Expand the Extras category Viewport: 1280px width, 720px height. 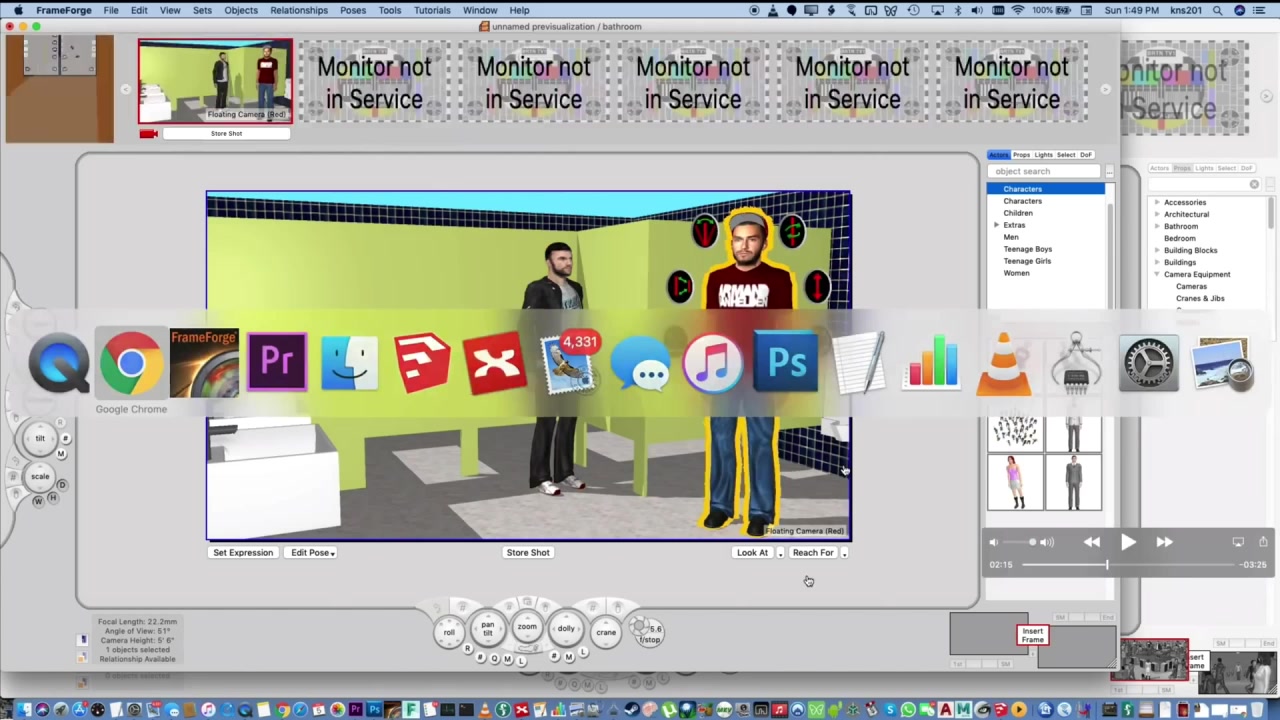pos(996,225)
